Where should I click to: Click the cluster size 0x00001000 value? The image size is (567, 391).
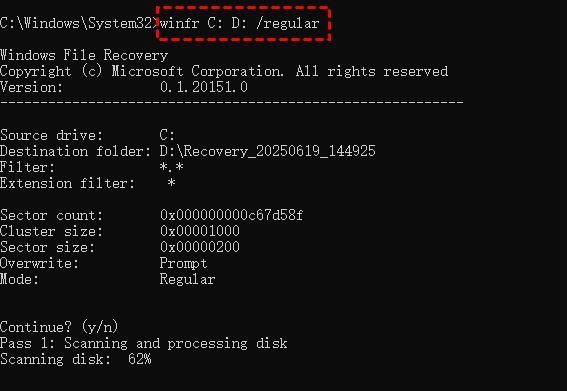(200, 231)
